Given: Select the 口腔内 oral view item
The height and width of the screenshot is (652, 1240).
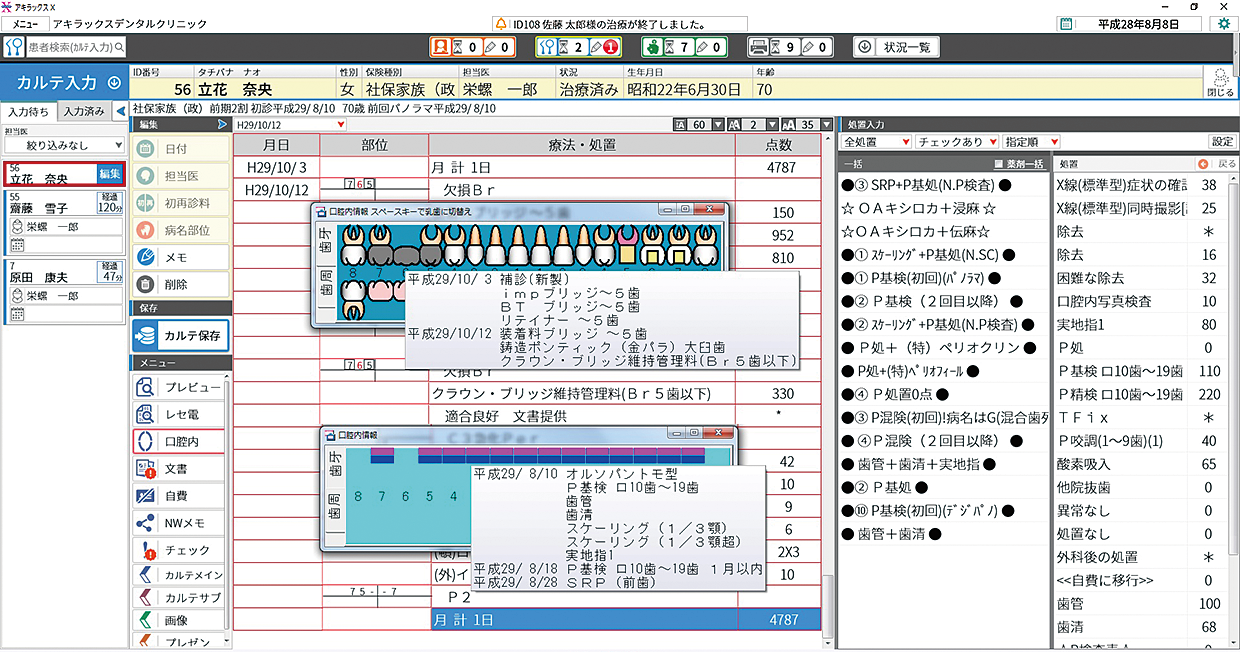Looking at the screenshot, I should 181,441.
